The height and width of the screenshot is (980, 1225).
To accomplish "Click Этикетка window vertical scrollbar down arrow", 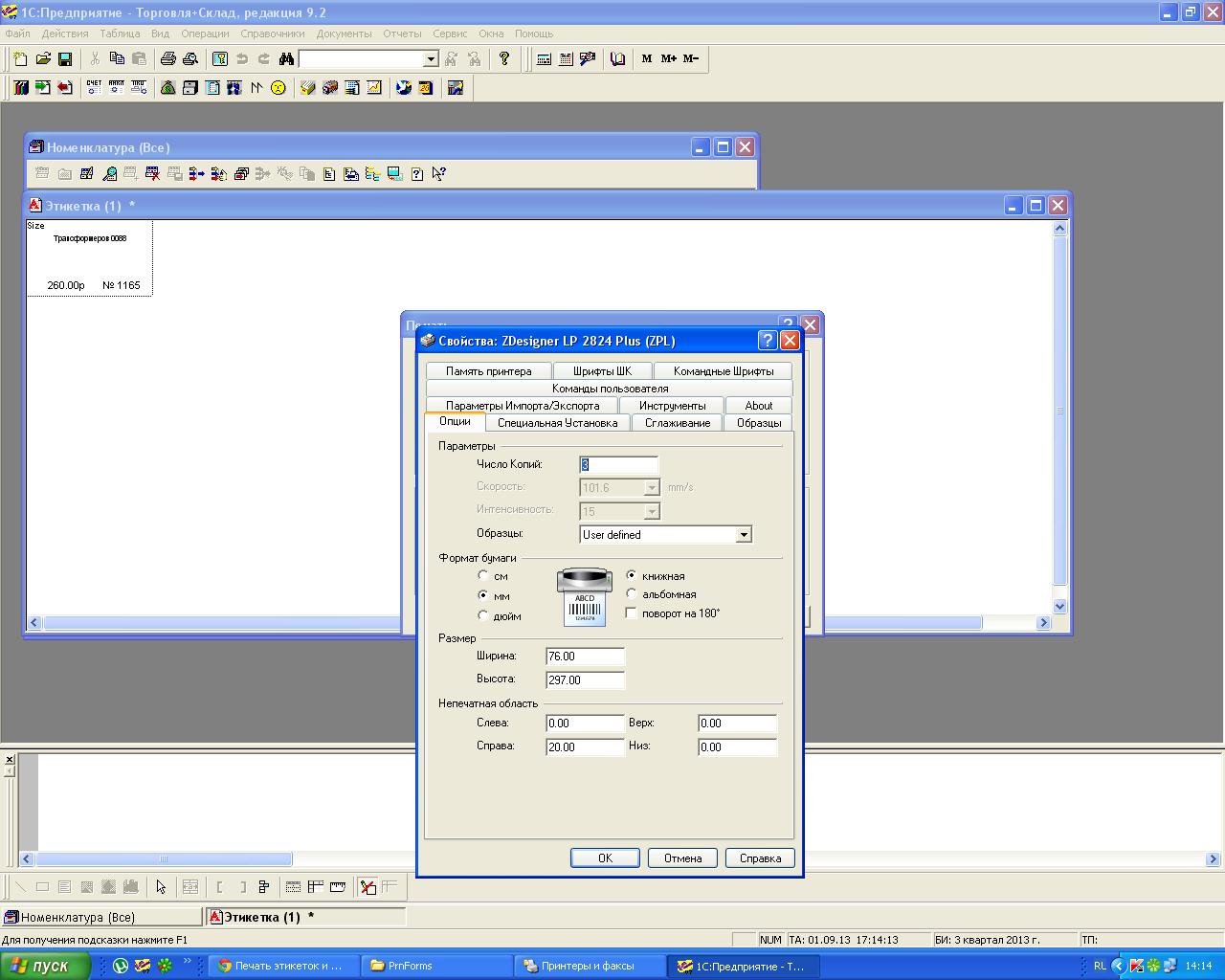I will 1059,606.
